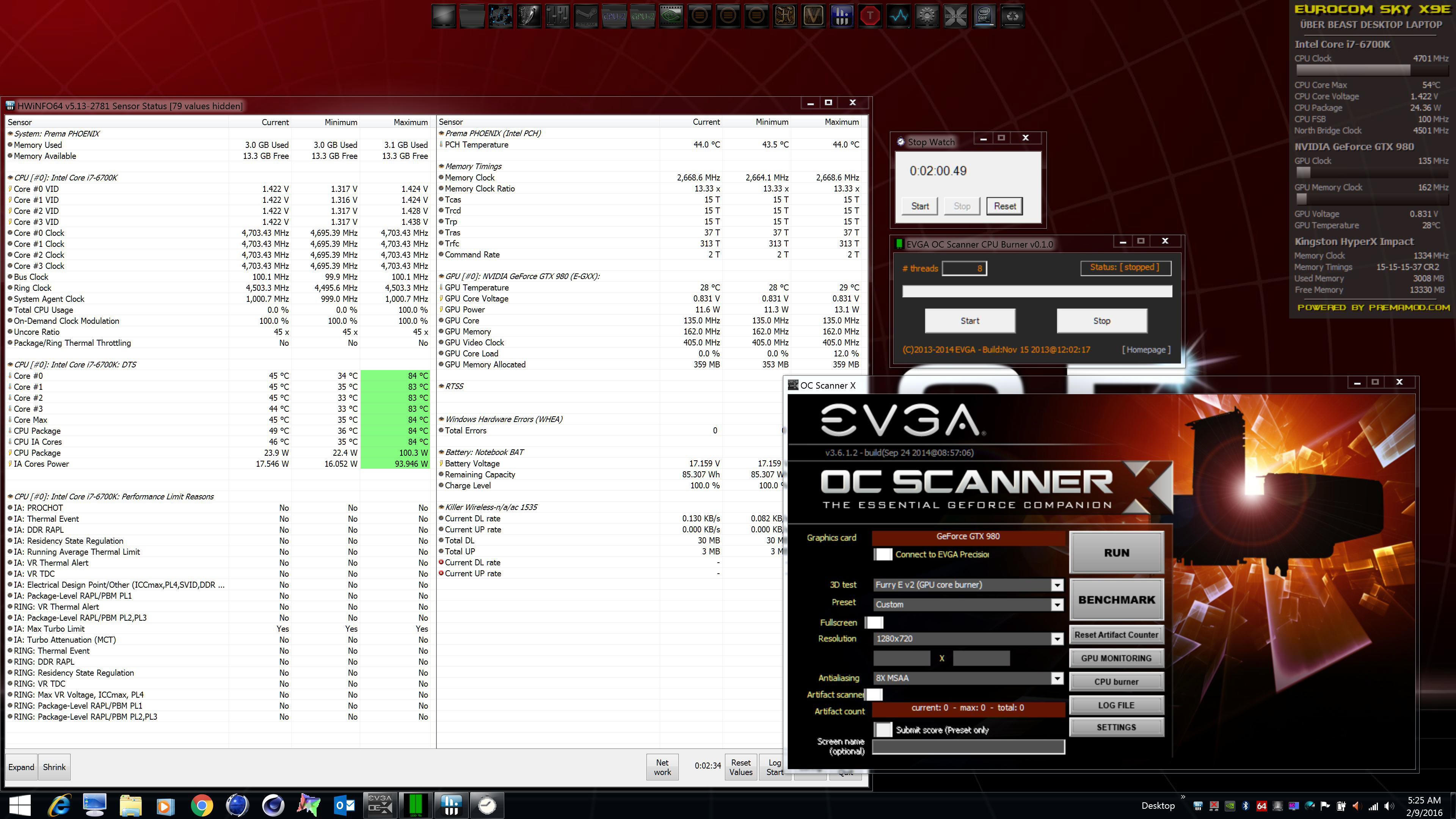Select the Core #0 Clock sensor row
The width and height of the screenshot is (1456, 819).
coord(218,233)
